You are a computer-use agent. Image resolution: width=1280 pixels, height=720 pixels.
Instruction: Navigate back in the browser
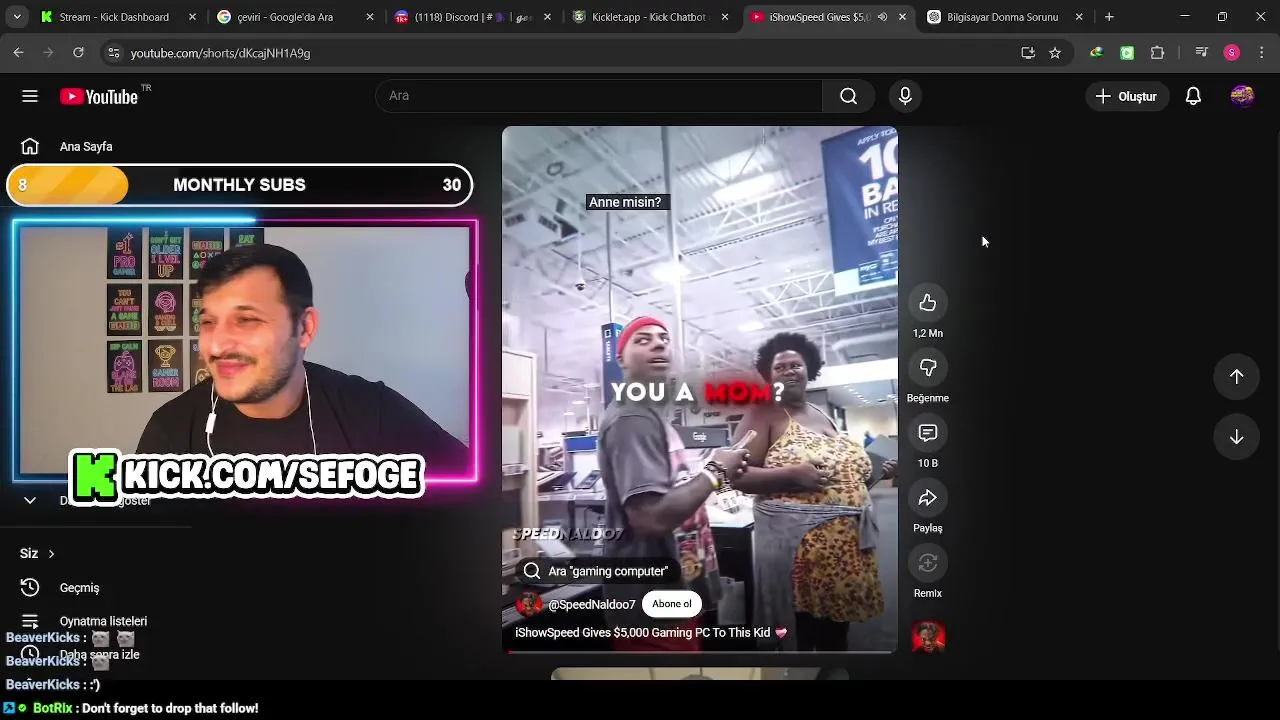tap(19, 53)
